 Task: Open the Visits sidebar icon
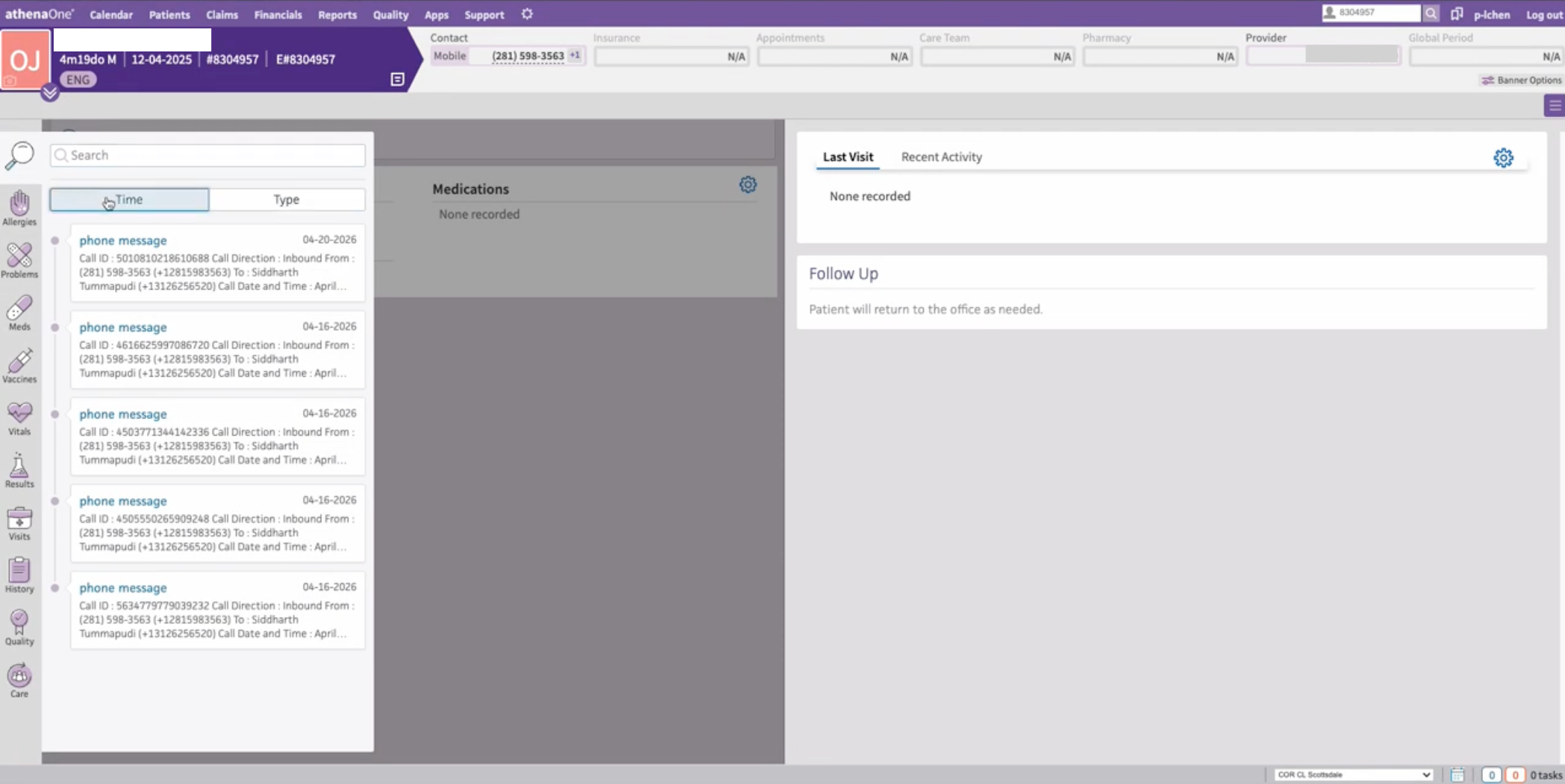(x=19, y=523)
